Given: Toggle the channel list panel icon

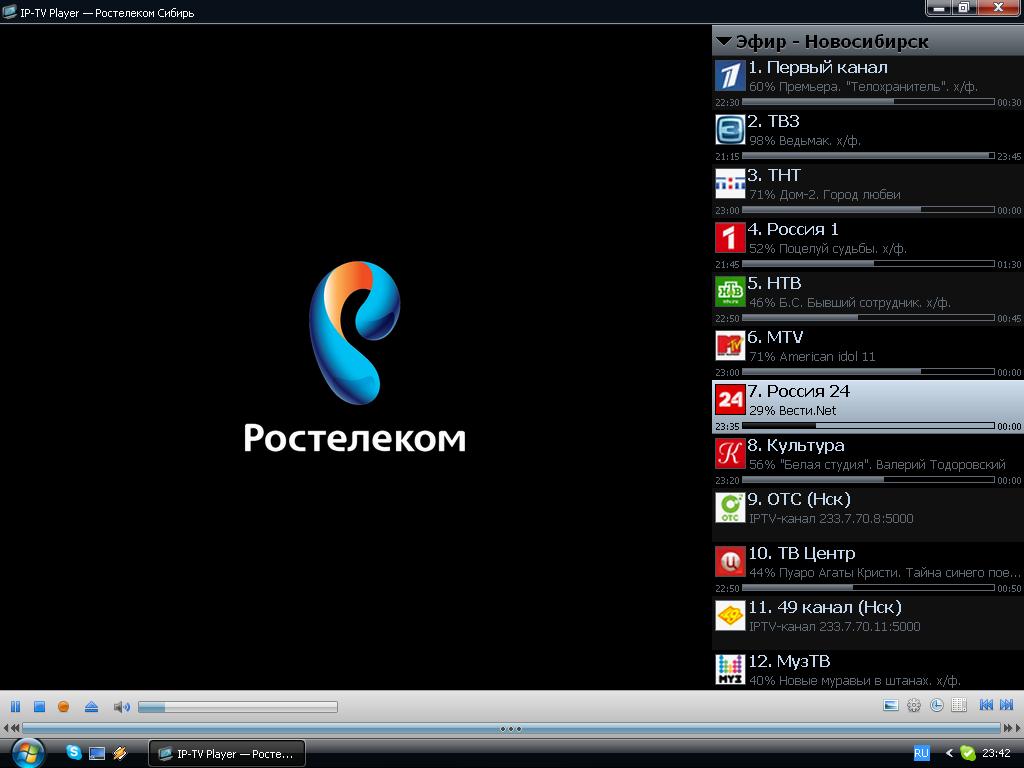Looking at the screenshot, I should tap(959, 705).
